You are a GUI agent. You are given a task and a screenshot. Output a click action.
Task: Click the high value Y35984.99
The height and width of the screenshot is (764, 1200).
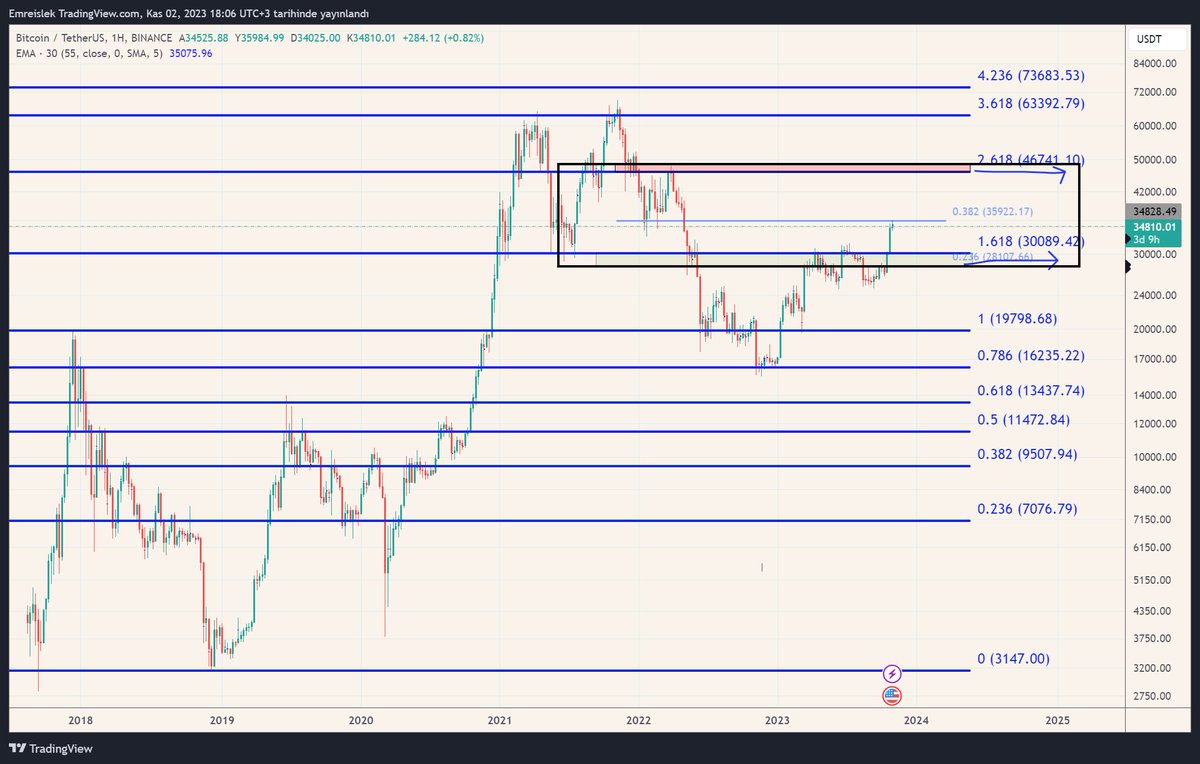(258, 38)
